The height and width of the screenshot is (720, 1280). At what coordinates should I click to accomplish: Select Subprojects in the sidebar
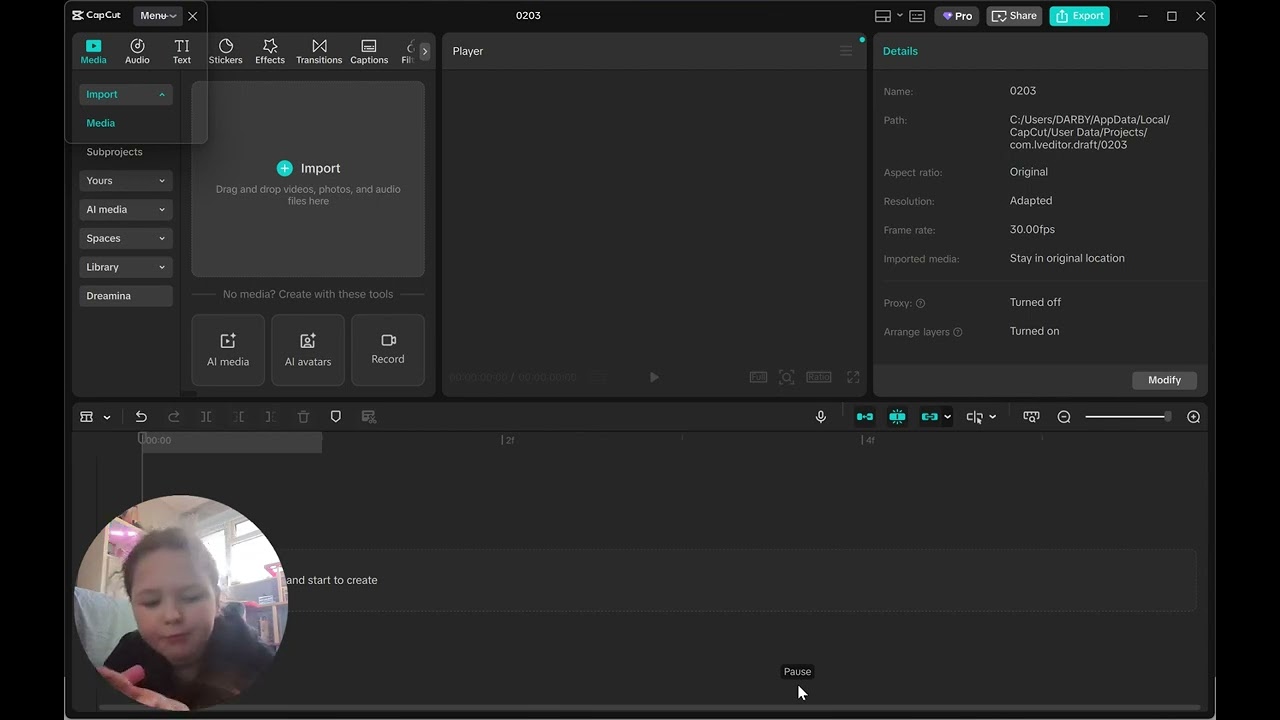click(x=114, y=152)
